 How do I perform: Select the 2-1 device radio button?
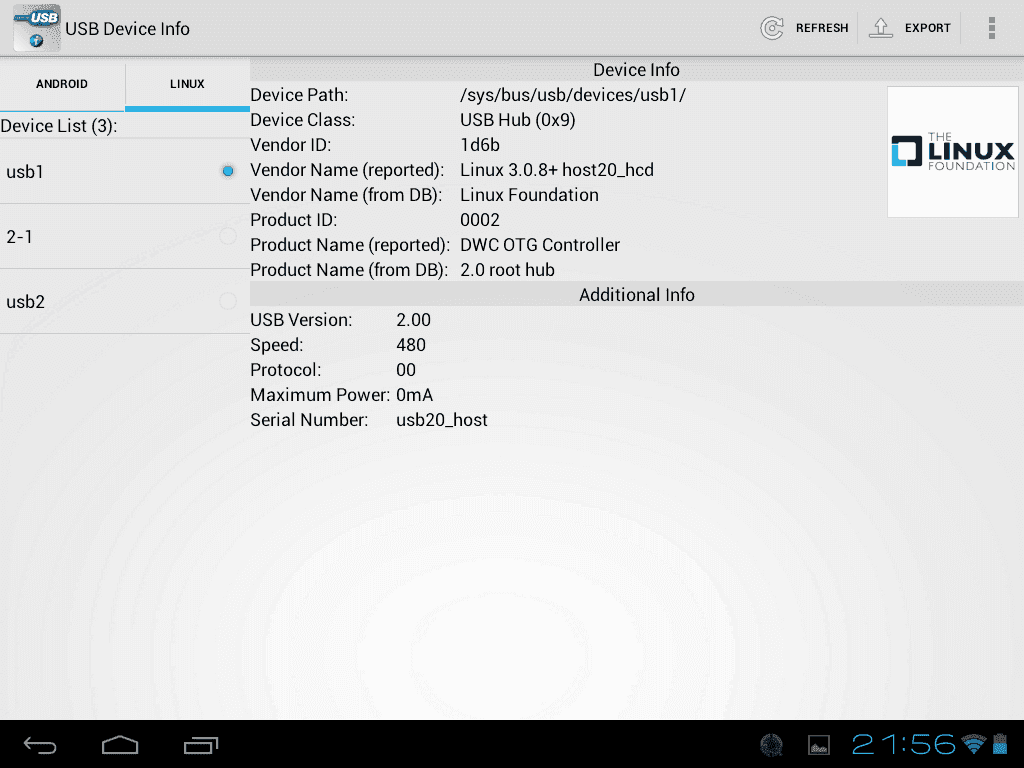point(228,237)
